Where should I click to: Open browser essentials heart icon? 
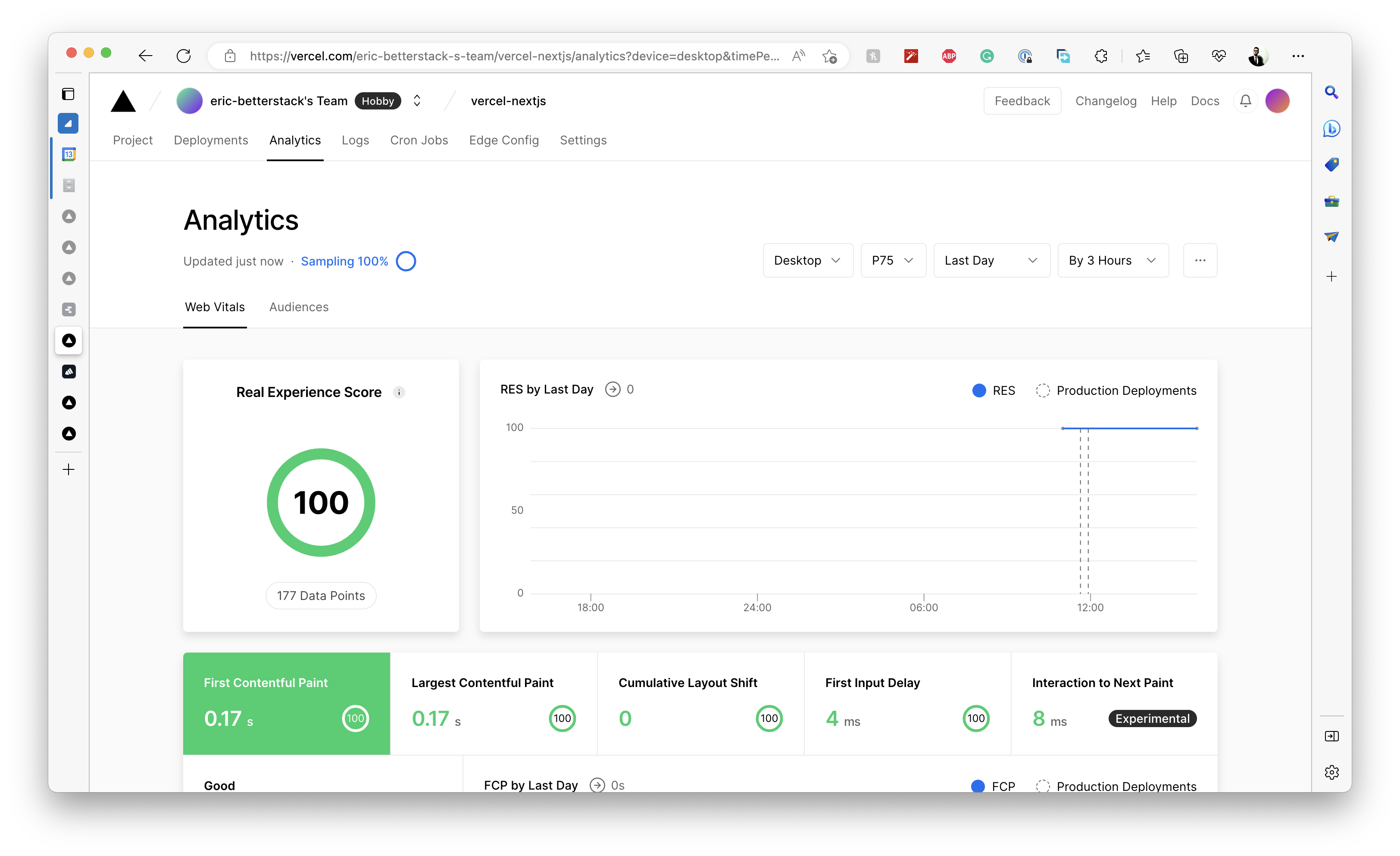[1219, 56]
